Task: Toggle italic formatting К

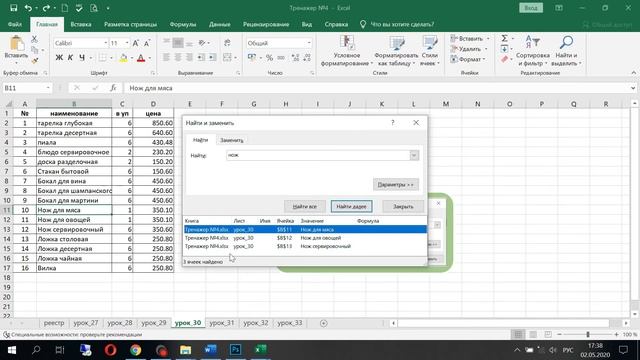Action: 70,58
